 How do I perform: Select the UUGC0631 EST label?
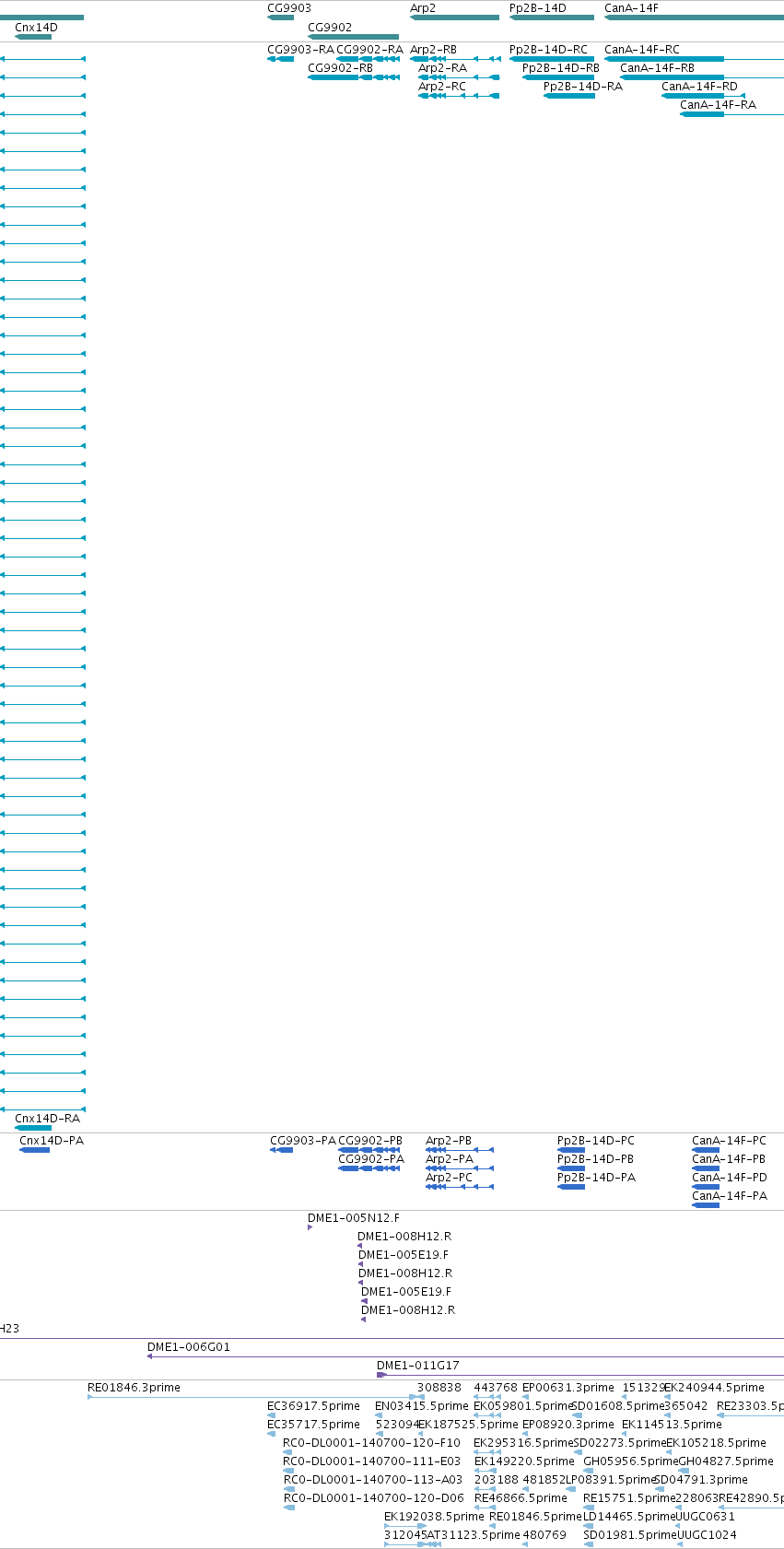point(706,1517)
